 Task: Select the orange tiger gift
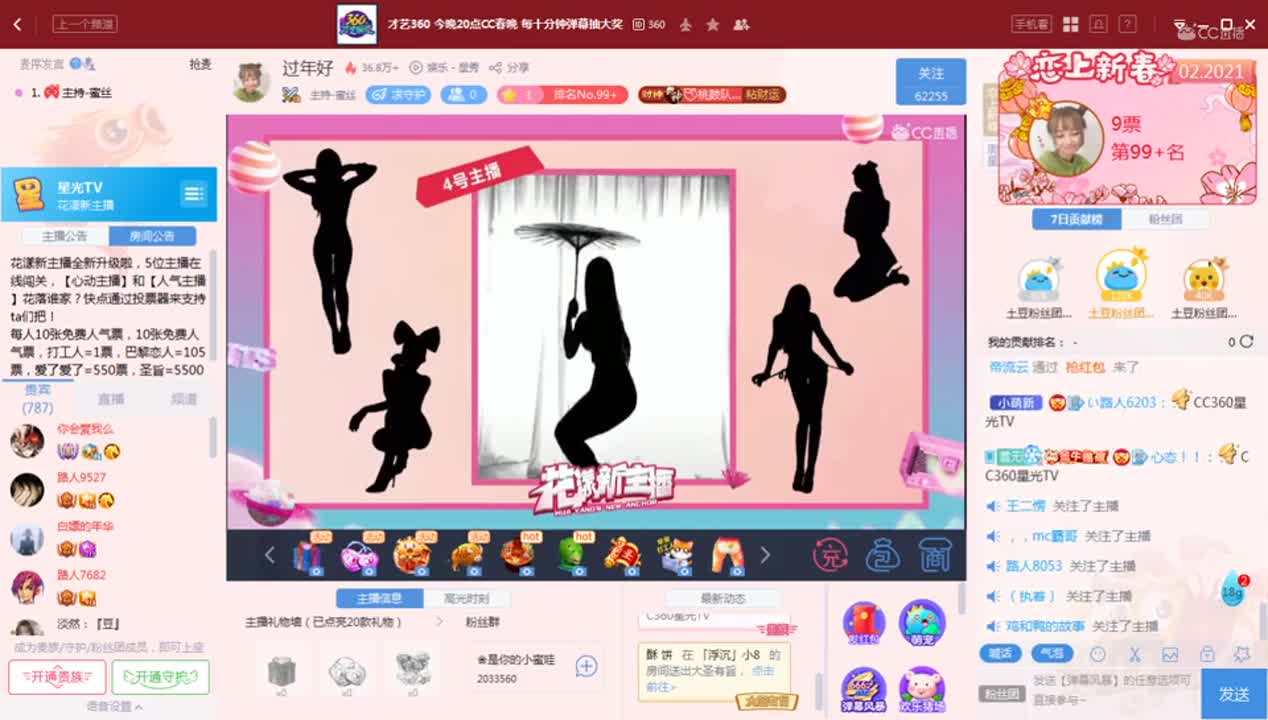tap(412, 555)
